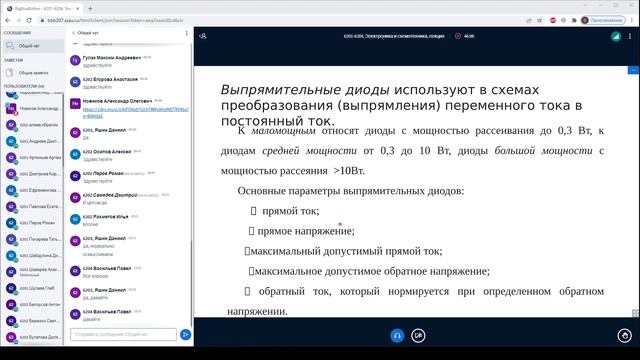Raise hand with the bottom-right hand button
Screen dimensions: 640x360
coord(624,336)
